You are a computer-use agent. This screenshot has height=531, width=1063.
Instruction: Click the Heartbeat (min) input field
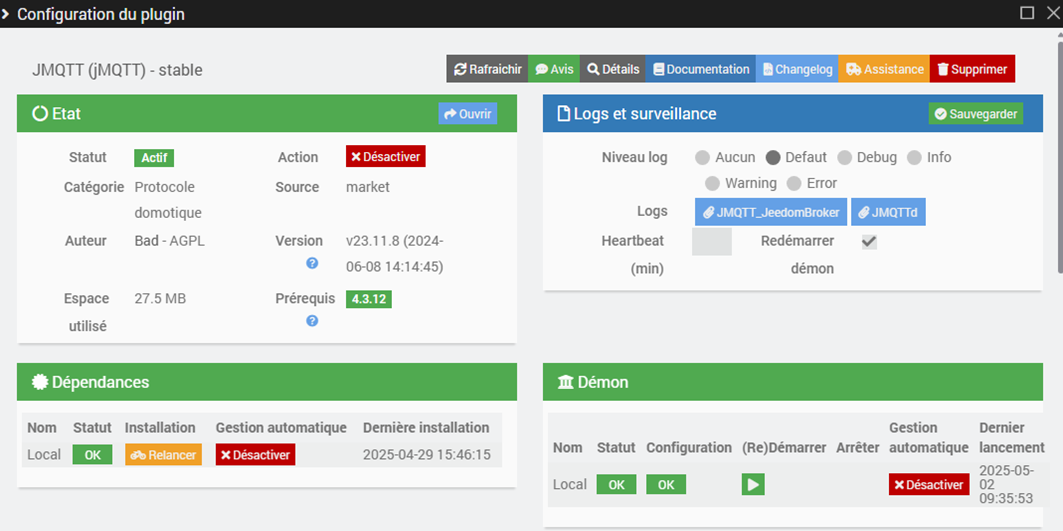point(712,241)
